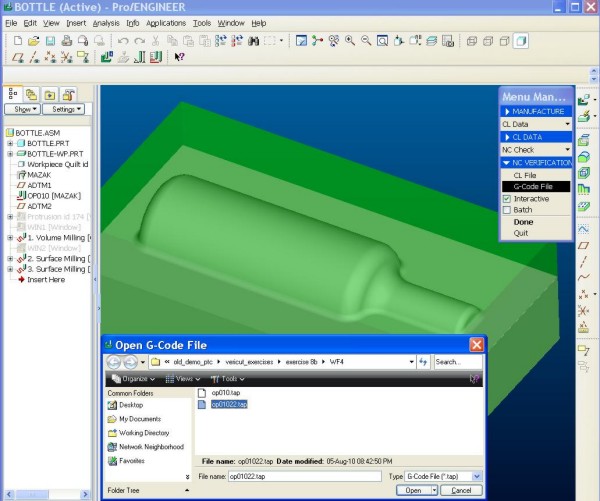Click Done in Menu Manager
The width and height of the screenshot is (600, 501).
523,222
